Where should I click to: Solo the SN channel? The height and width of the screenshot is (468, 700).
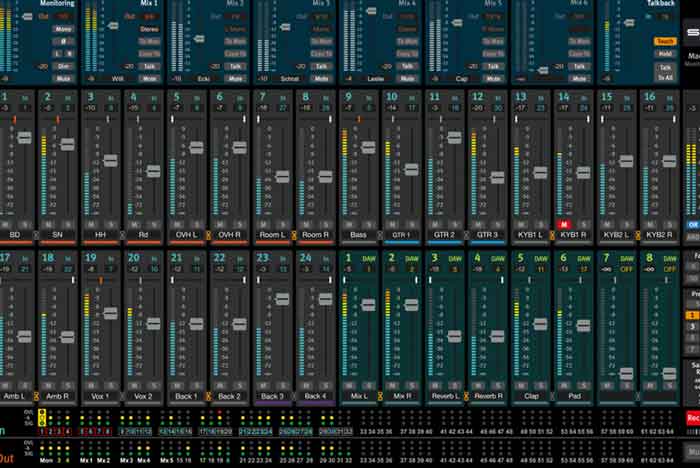point(68,225)
